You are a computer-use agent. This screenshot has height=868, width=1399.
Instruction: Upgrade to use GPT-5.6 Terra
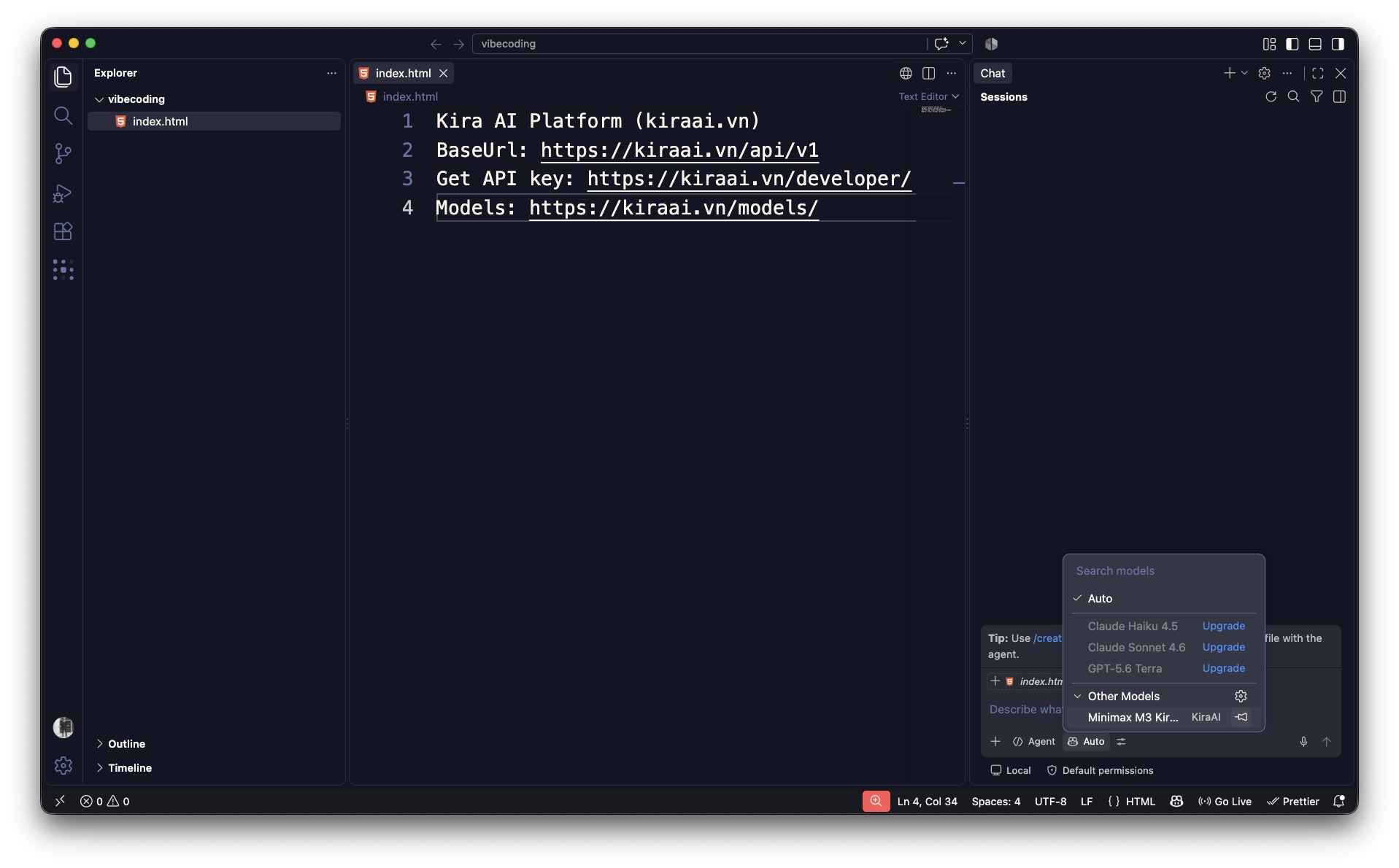pyautogui.click(x=1224, y=669)
